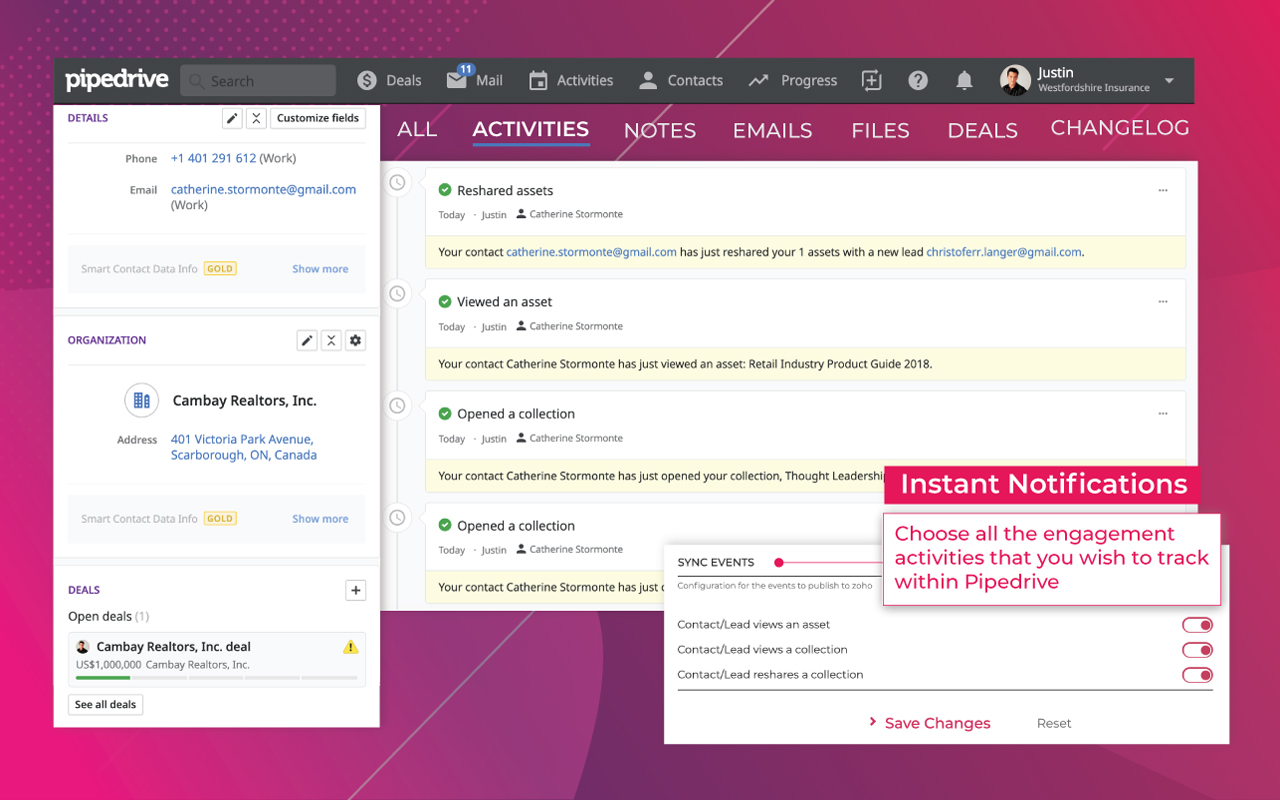Open notifications via the bell icon

[964, 80]
